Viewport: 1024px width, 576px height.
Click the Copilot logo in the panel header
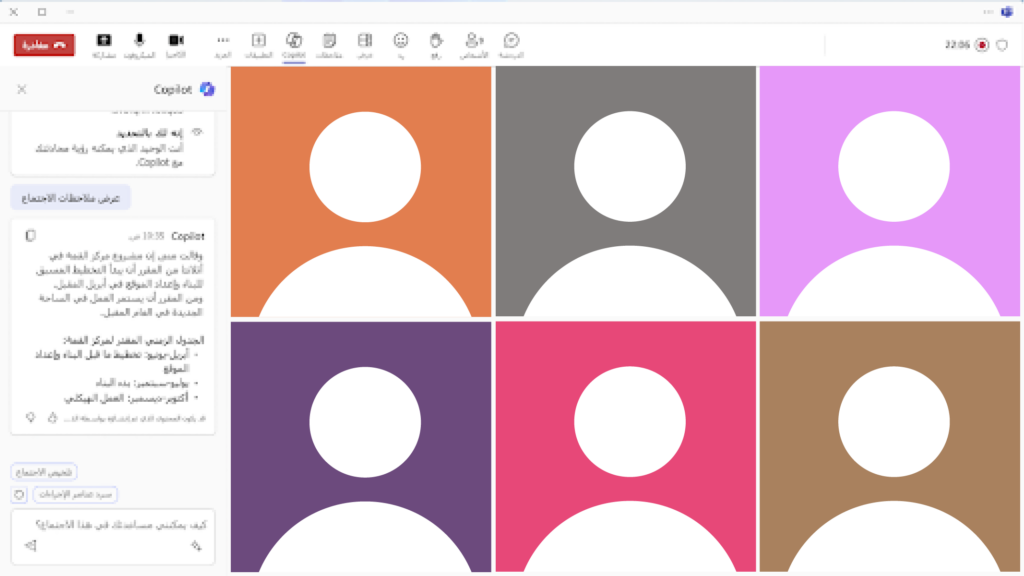click(x=207, y=89)
